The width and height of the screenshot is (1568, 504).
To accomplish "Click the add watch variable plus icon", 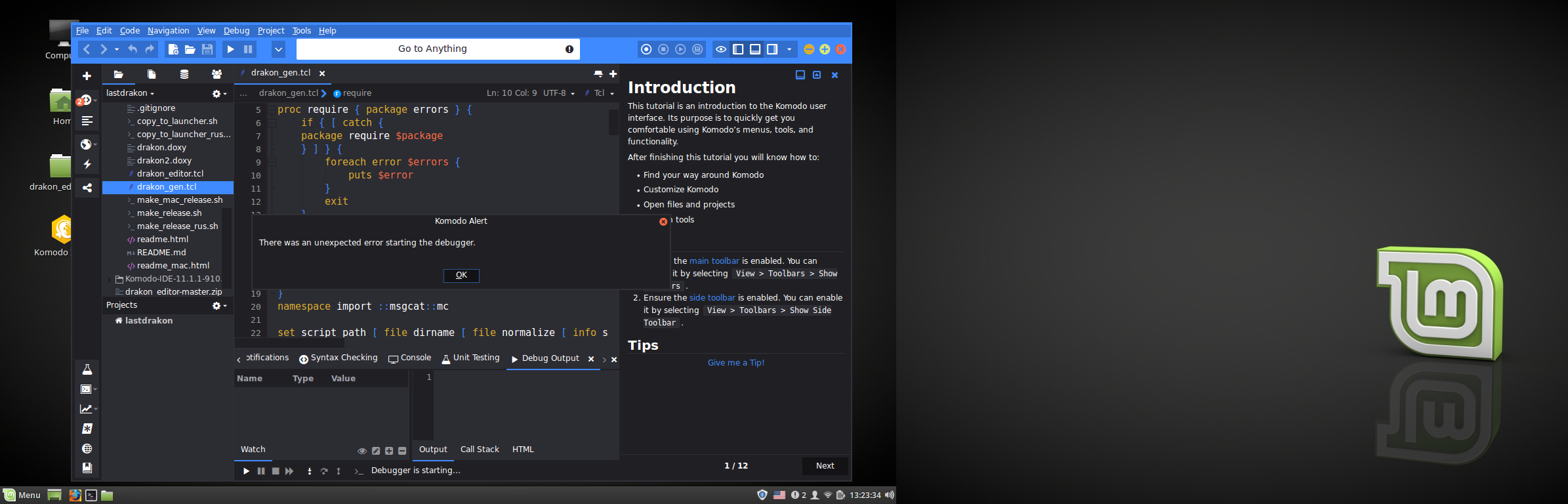I will (389, 451).
